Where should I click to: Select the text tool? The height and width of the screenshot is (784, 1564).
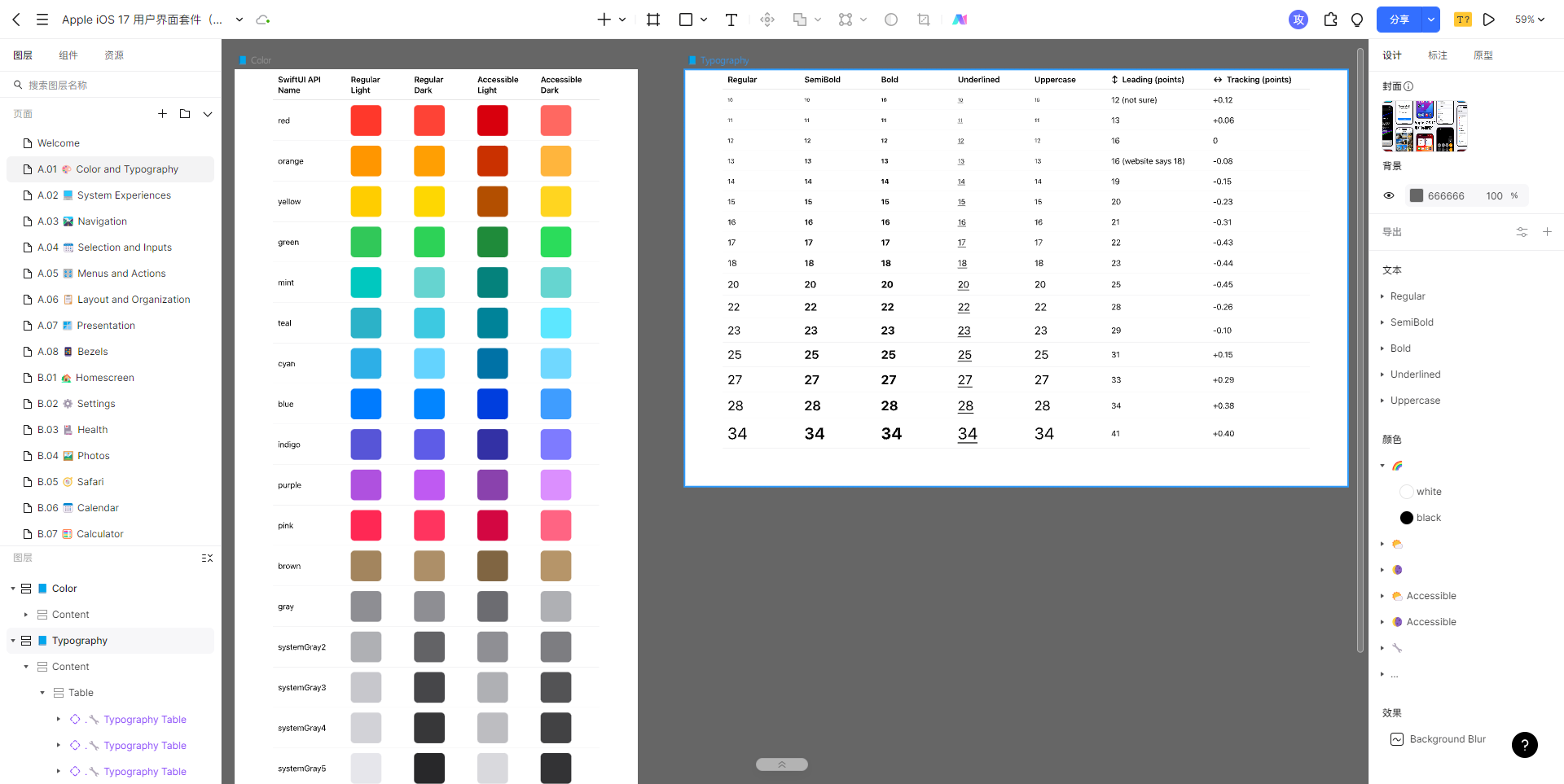731,20
